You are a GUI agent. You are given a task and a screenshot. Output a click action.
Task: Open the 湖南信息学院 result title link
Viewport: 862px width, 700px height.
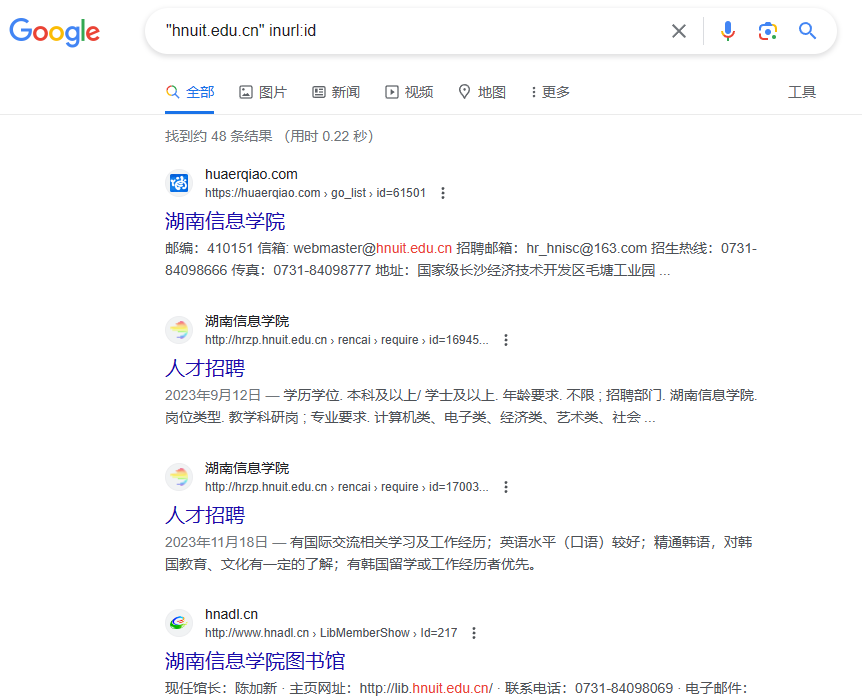(x=225, y=221)
